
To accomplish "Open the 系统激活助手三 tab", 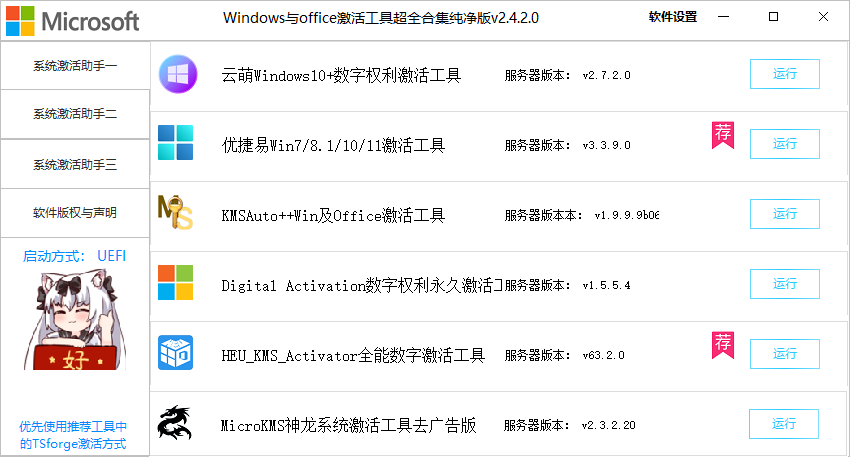I will tap(75, 164).
